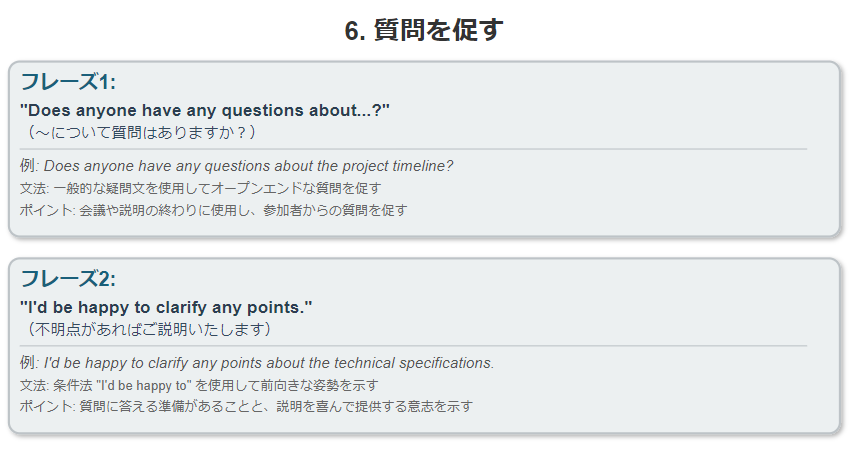Select the example sentence about the project timeline
The height and width of the screenshot is (462, 863).
[x=249, y=166]
